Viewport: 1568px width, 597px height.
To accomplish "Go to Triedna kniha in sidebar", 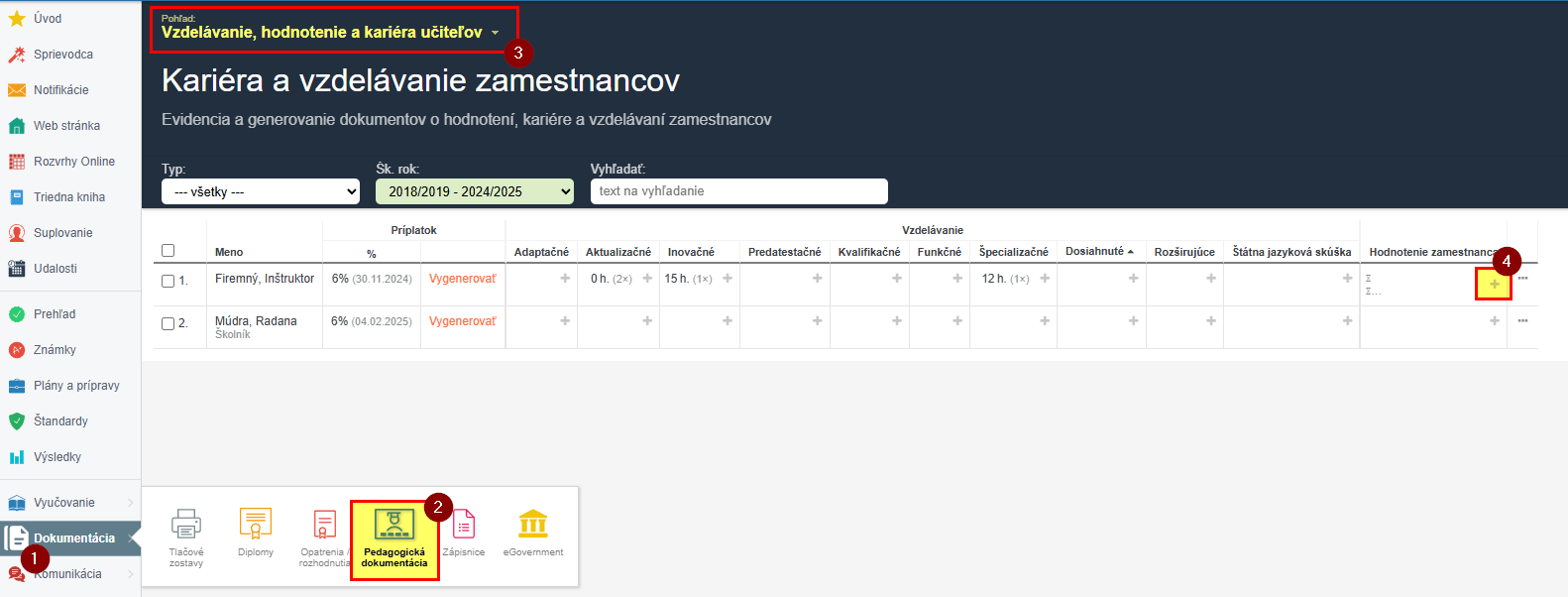I will pyautogui.click(x=68, y=197).
